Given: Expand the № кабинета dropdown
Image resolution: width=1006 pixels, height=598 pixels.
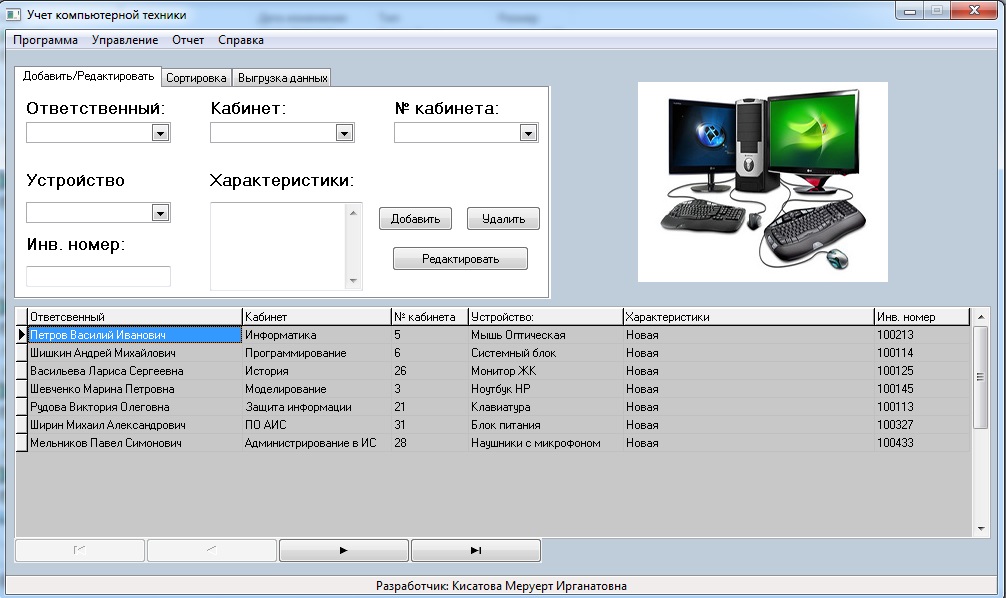Looking at the screenshot, I should 528,133.
